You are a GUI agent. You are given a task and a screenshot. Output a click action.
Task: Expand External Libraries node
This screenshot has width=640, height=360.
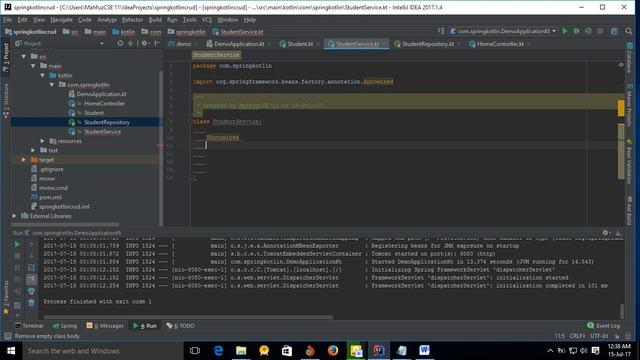(x=14, y=216)
